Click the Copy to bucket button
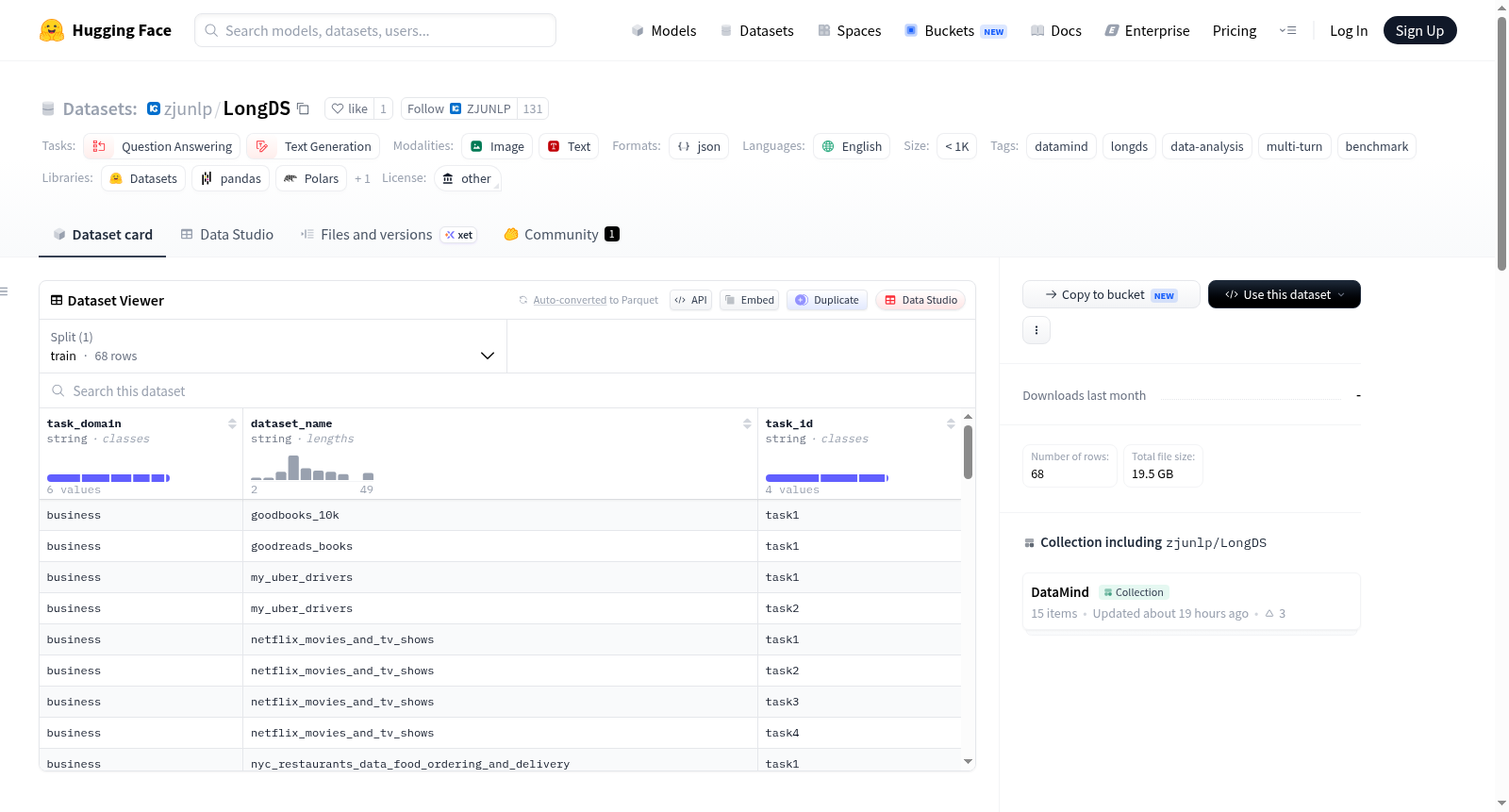Screen dimensions: 1509x812 tap(1111, 294)
